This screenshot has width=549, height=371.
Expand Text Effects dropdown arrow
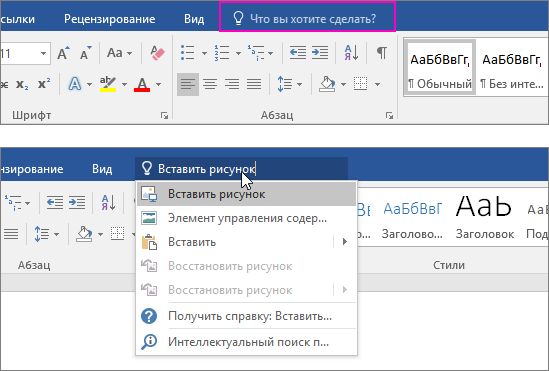(89, 84)
